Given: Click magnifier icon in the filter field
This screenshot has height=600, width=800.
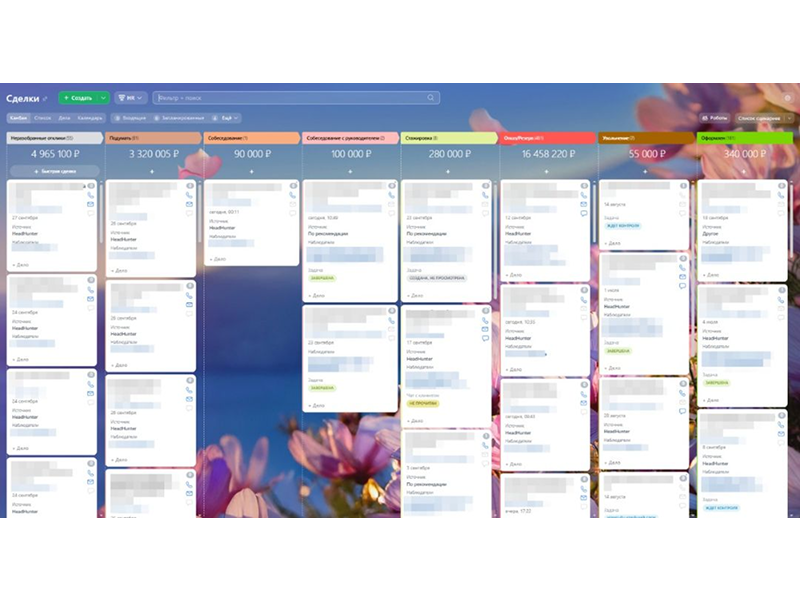Looking at the screenshot, I should coord(431,98).
